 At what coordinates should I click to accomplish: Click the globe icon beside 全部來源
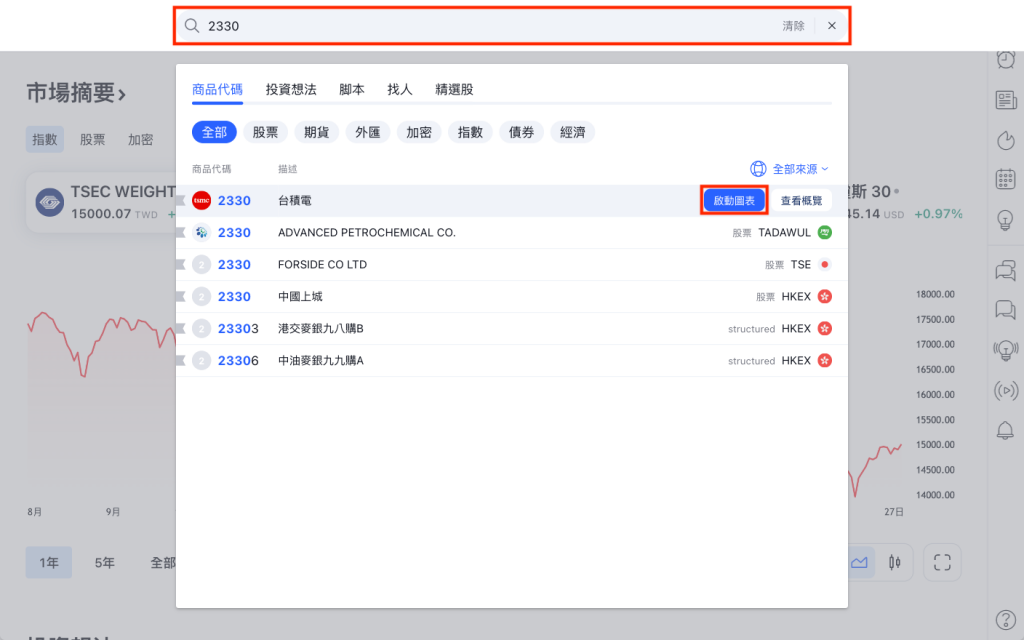[x=758, y=169]
